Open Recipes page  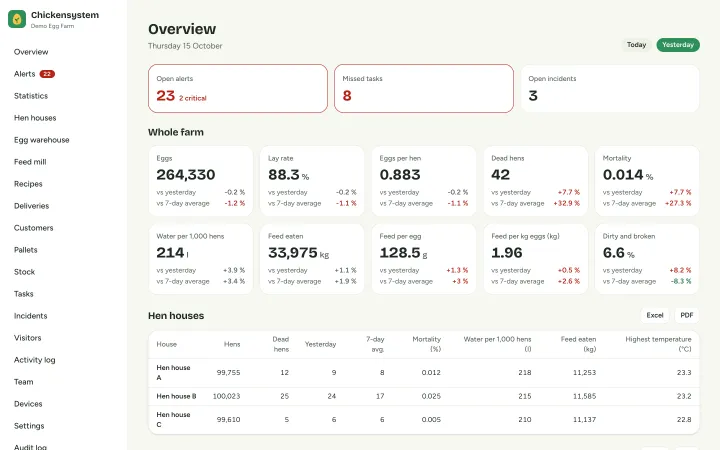pos(28,184)
